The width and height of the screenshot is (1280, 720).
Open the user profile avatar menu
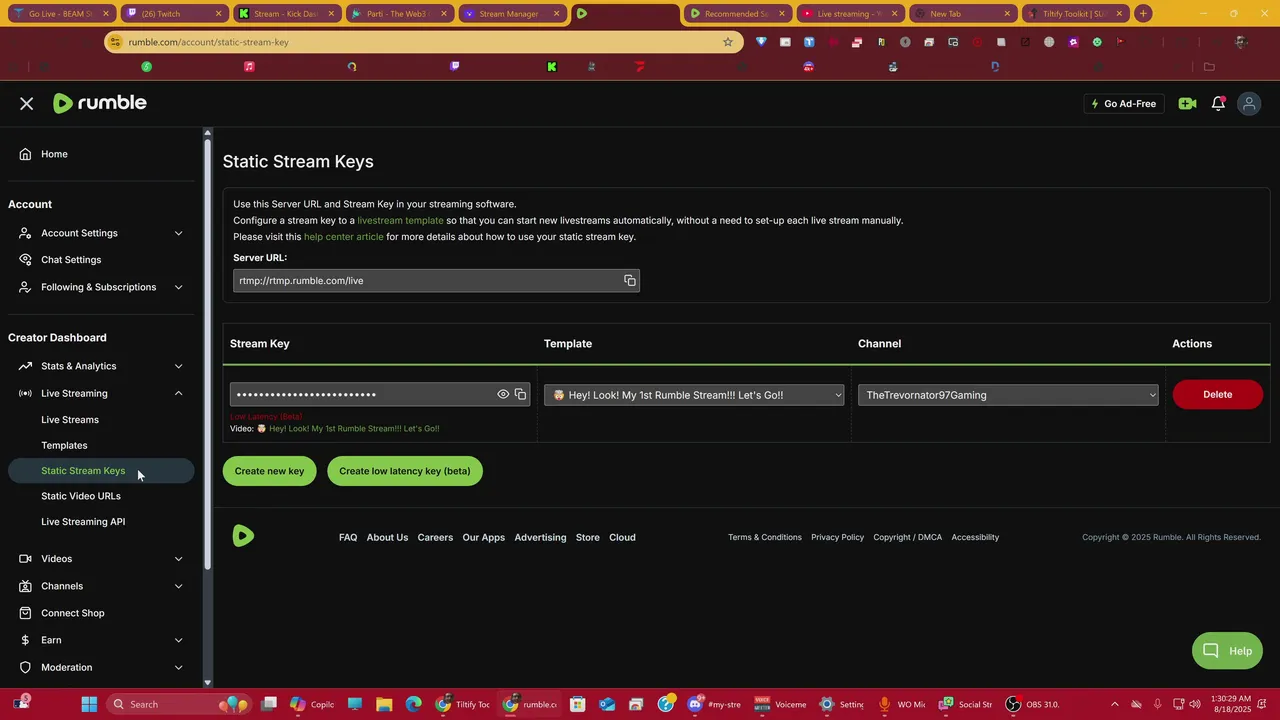[1249, 104]
